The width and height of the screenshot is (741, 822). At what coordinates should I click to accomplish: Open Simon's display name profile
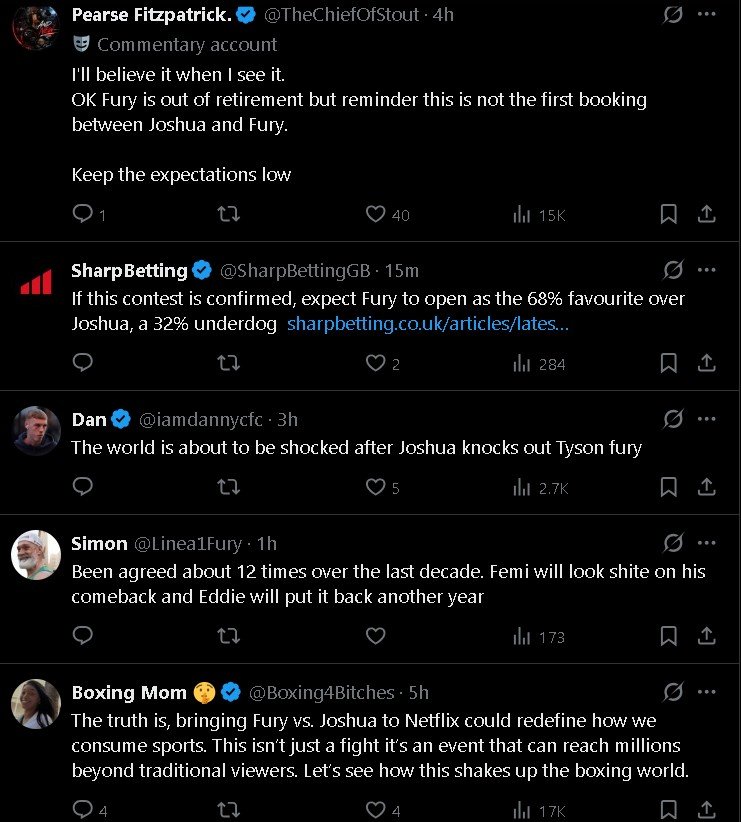click(99, 544)
